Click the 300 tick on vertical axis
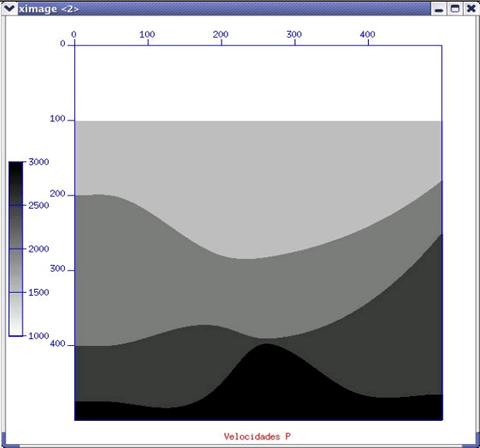 (x=57, y=269)
